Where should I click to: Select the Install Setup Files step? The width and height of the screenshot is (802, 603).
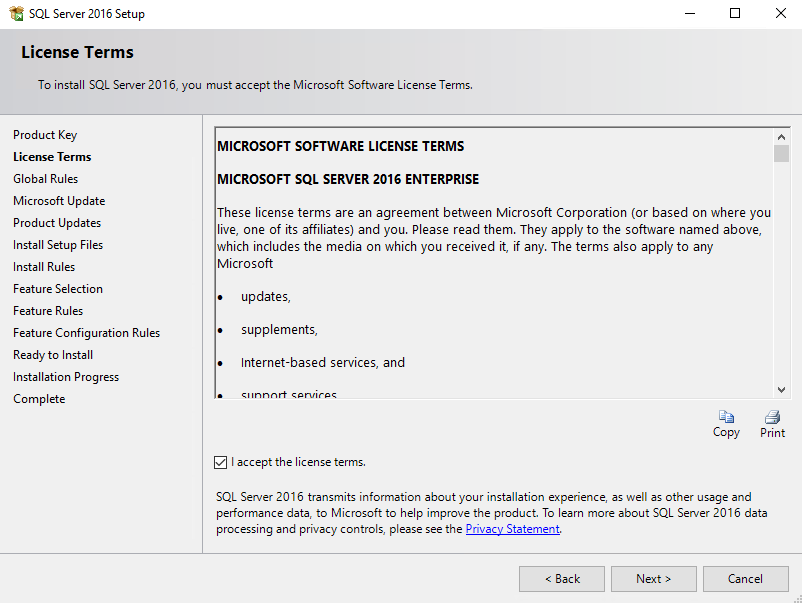(58, 245)
